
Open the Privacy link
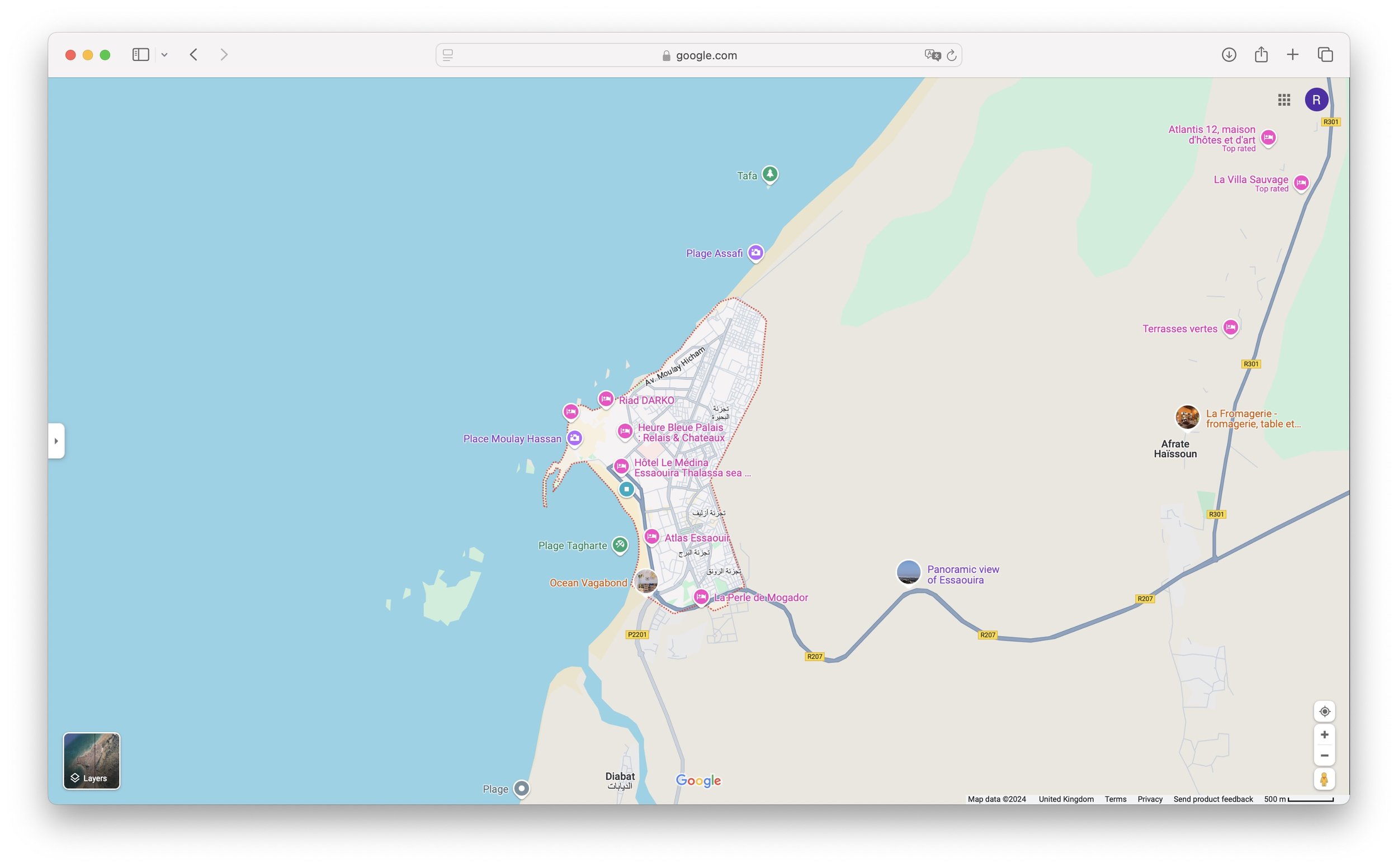(1149, 799)
